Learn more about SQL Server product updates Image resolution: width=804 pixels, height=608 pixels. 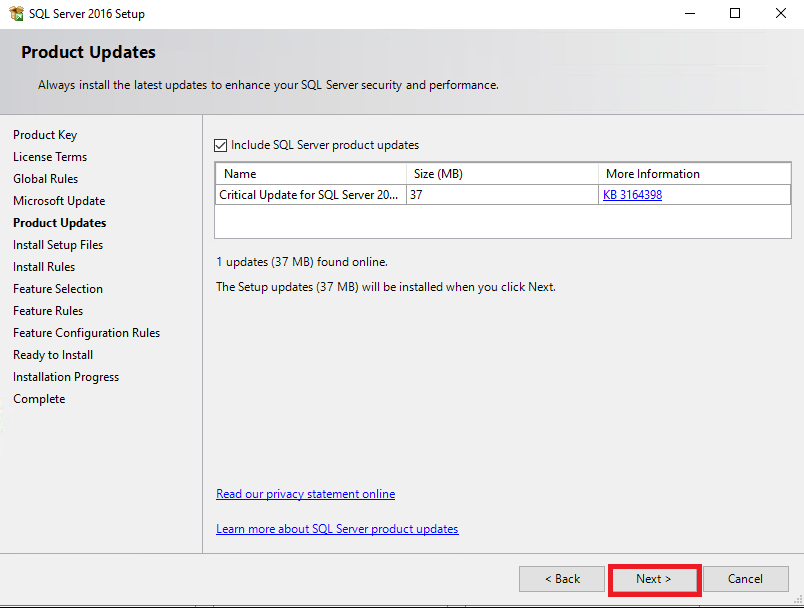tap(337, 529)
